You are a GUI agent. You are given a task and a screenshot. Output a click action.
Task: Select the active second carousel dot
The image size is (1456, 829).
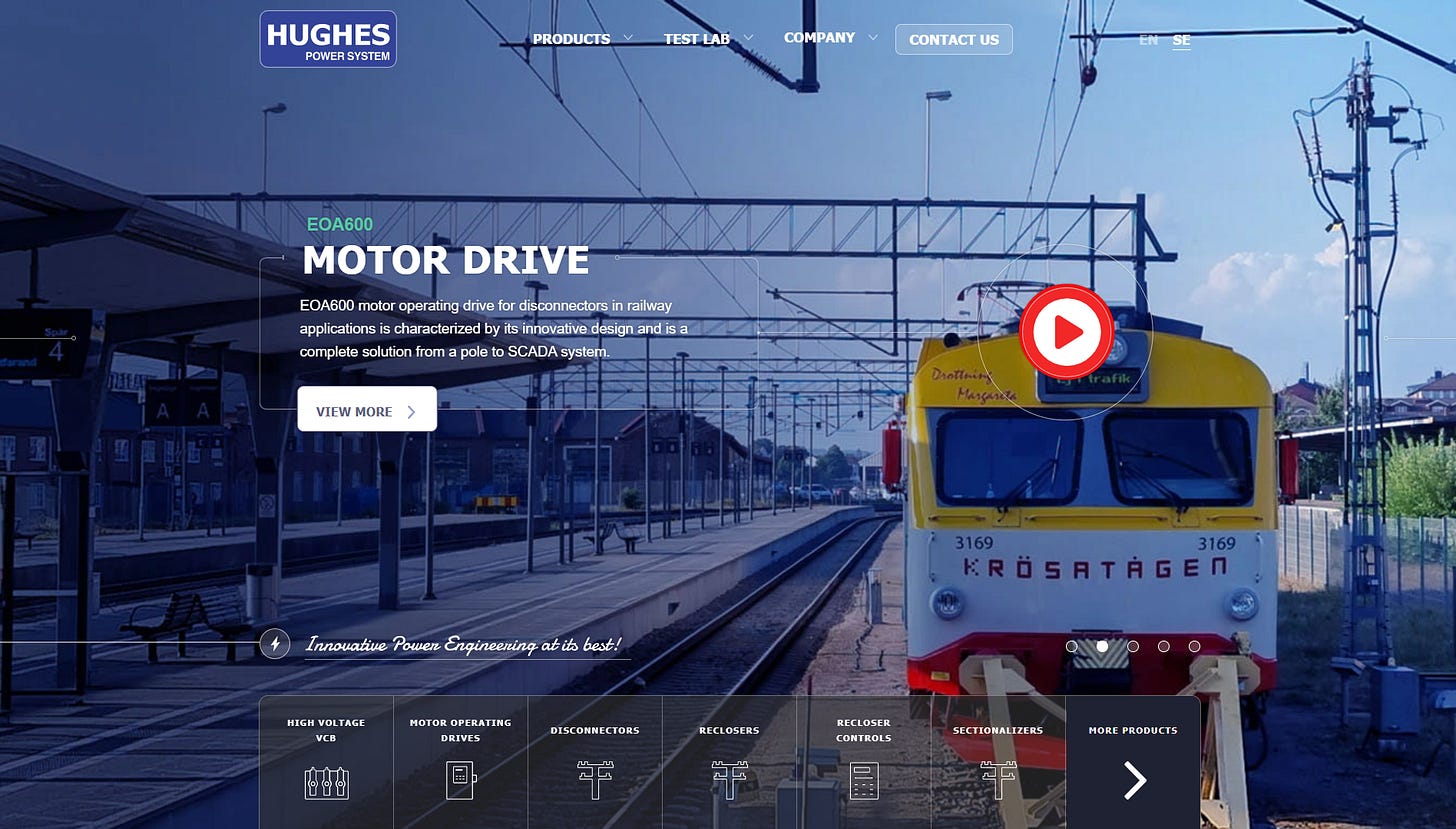(x=1102, y=646)
